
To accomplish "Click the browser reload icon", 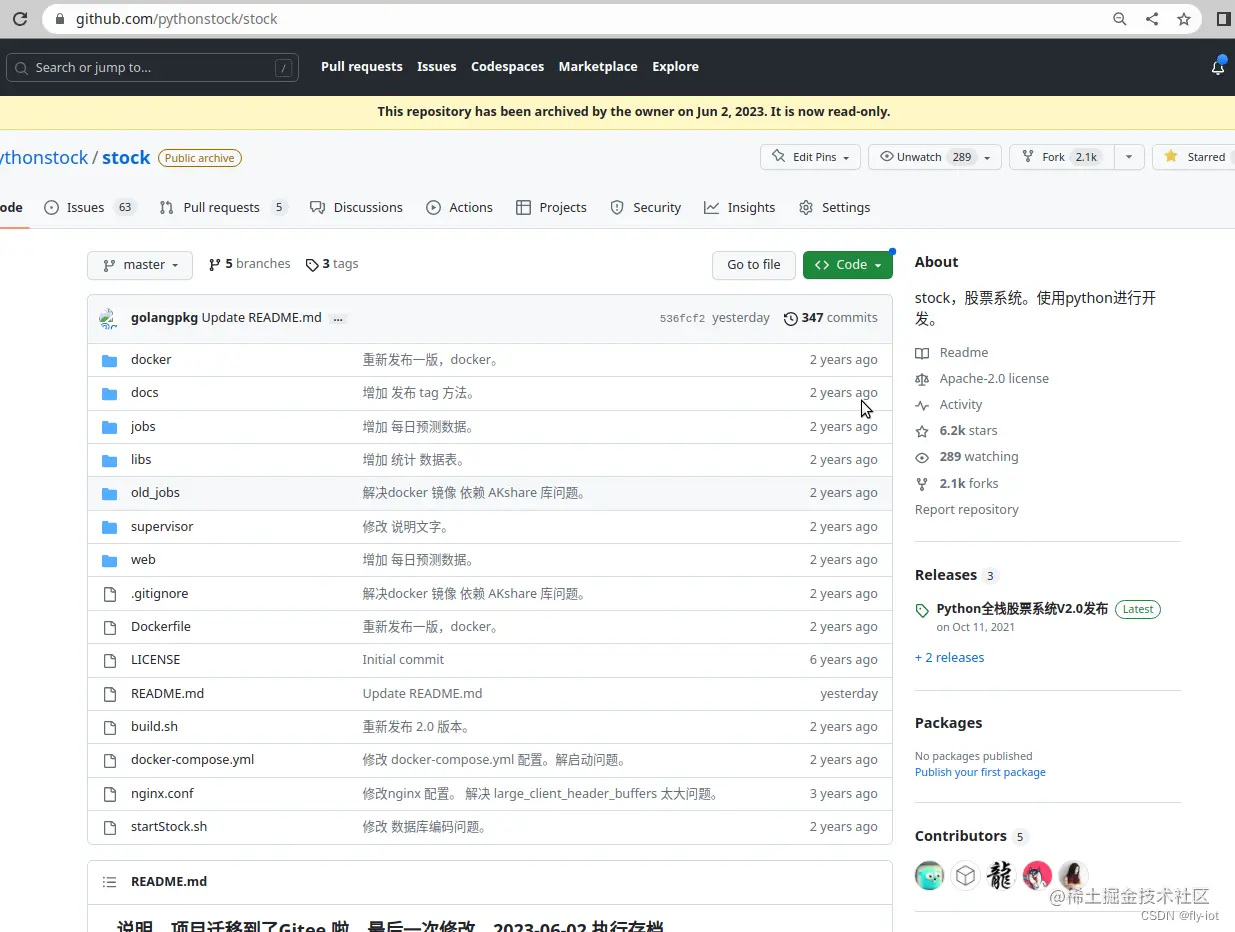I will pyautogui.click(x=19, y=19).
